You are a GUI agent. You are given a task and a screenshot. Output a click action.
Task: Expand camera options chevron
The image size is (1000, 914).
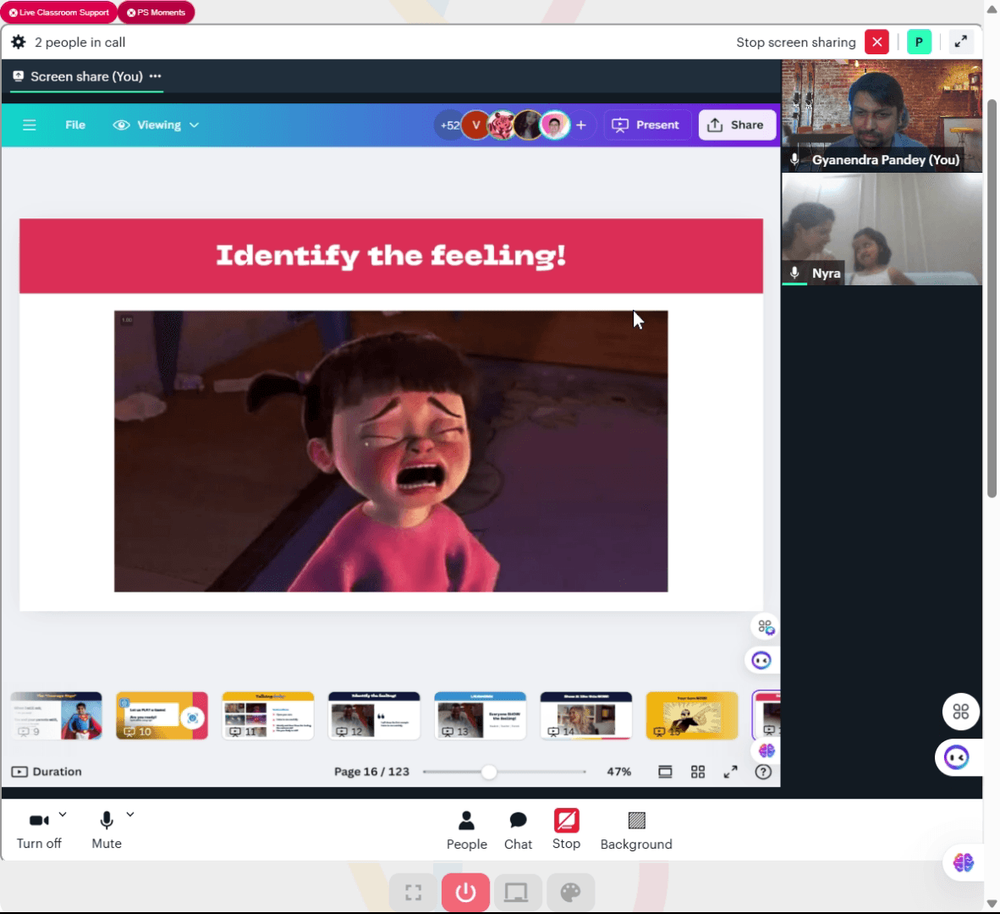62,814
